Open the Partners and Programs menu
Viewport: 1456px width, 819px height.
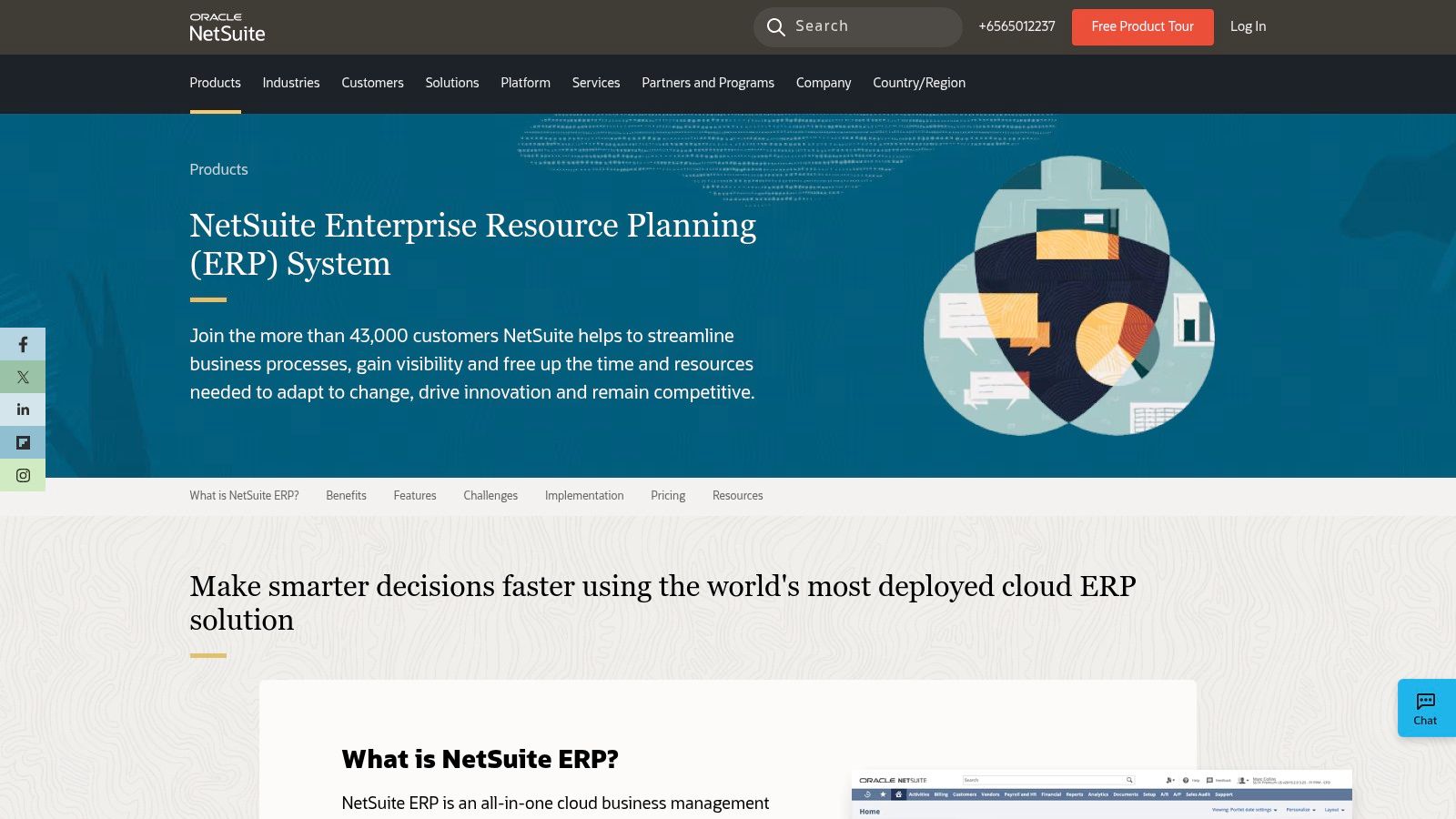(x=707, y=83)
